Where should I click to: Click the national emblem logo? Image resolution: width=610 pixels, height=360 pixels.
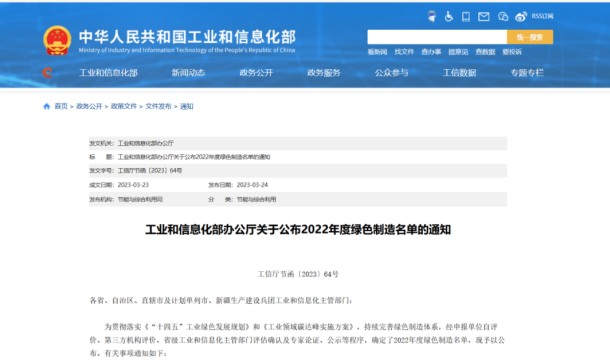(x=57, y=40)
